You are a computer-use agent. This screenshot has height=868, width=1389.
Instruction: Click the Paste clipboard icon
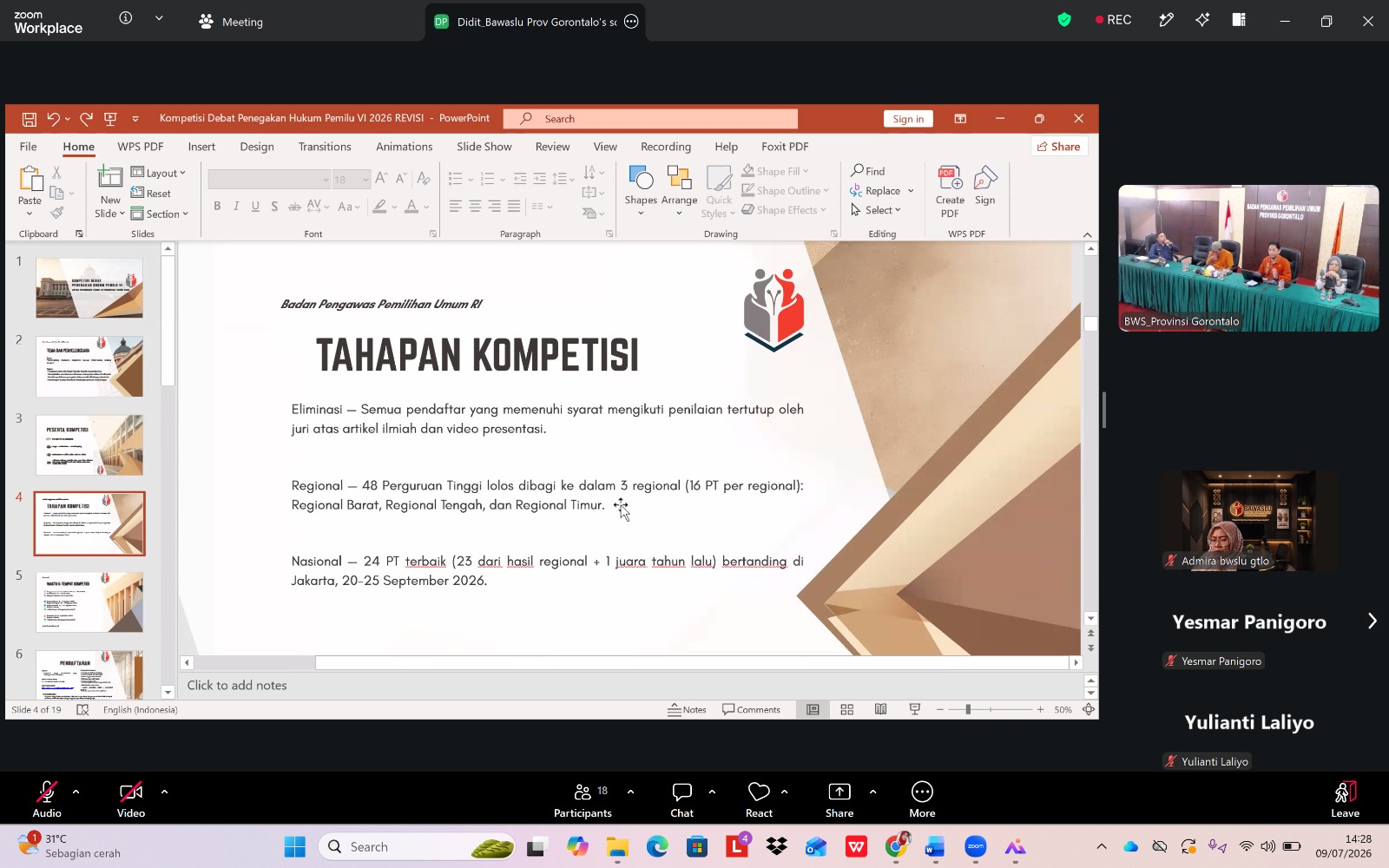pyautogui.click(x=30, y=179)
